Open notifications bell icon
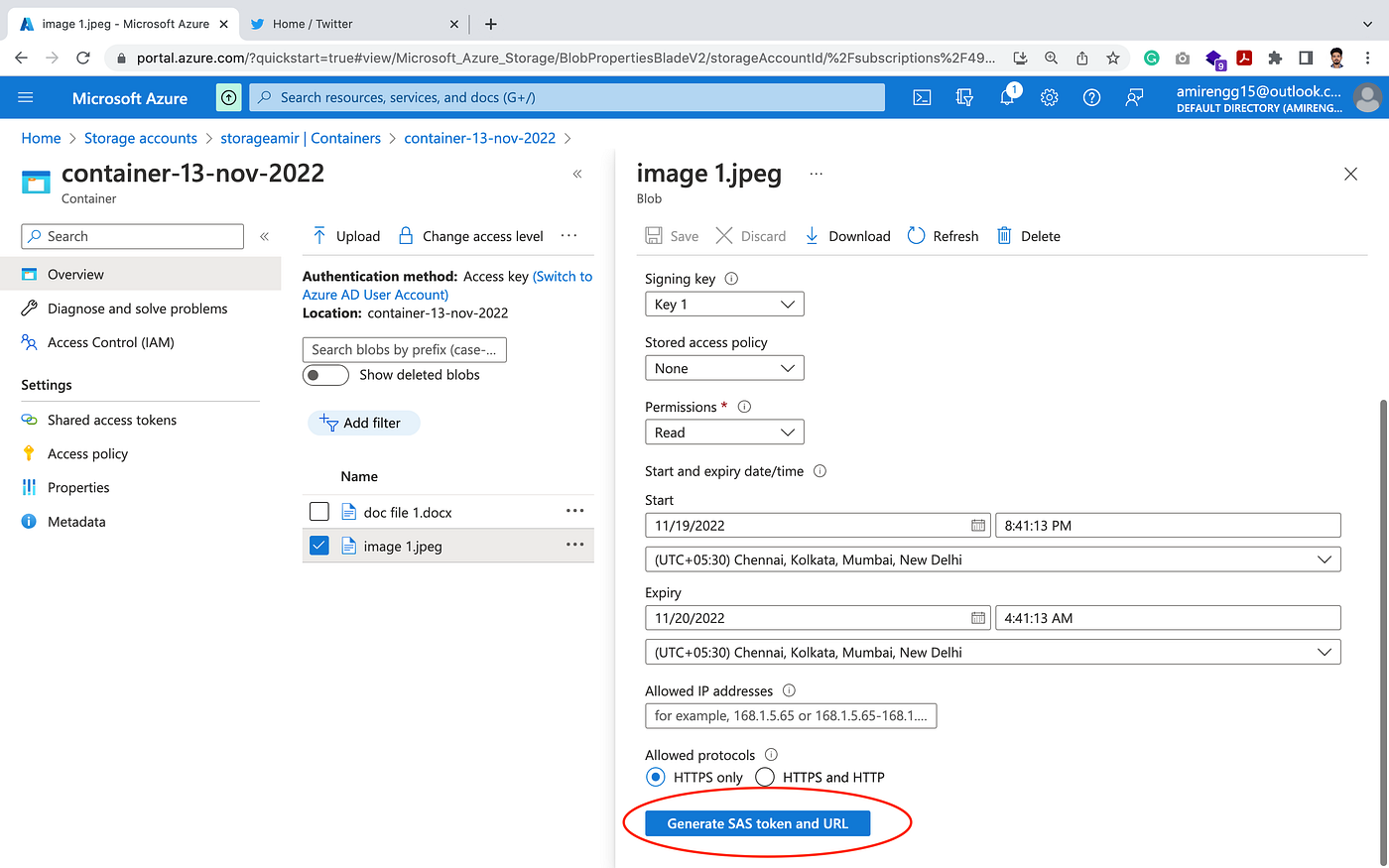This screenshot has width=1389, height=868. click(x=1007, y=97)
